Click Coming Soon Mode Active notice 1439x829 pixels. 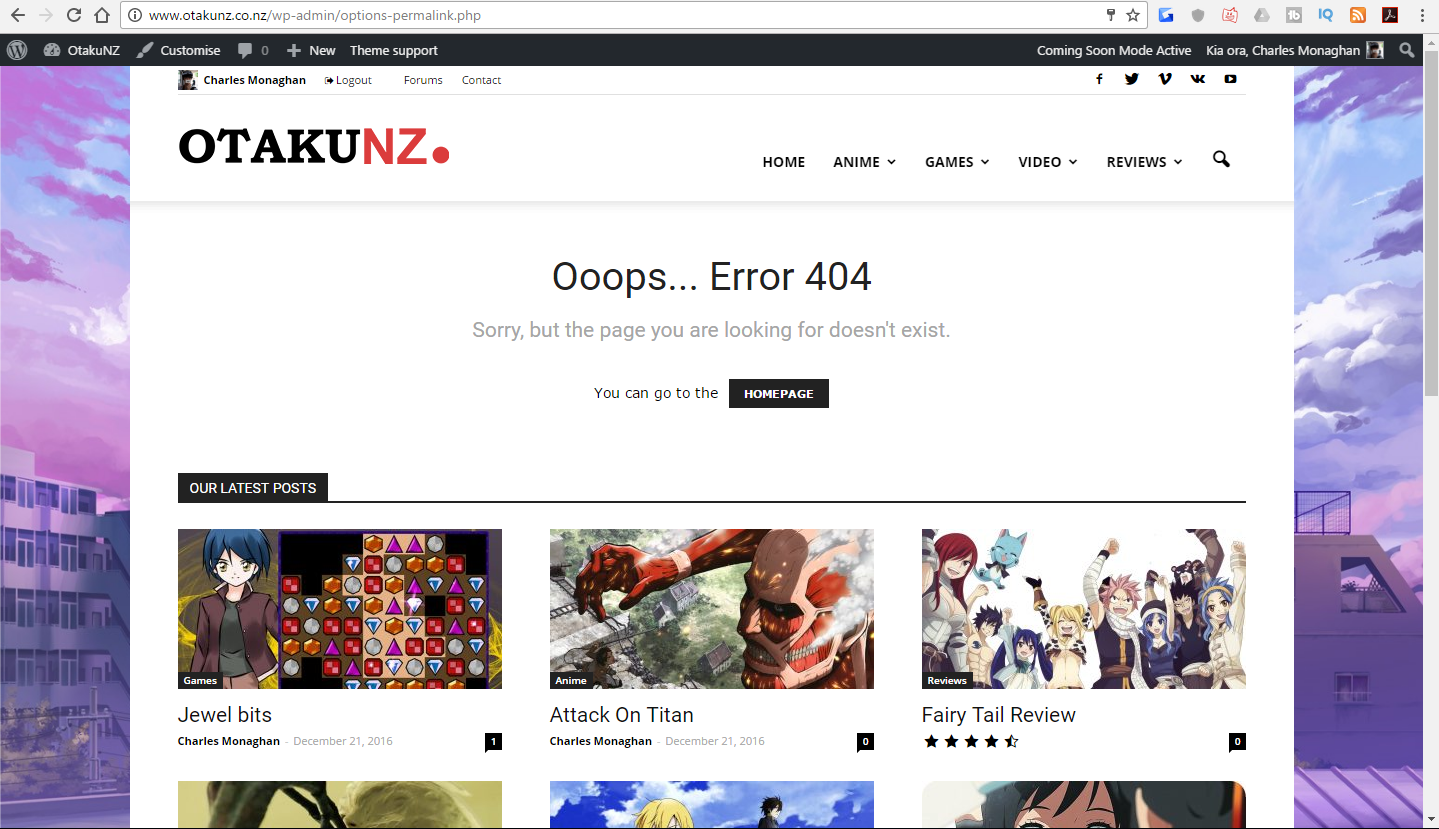(1114, 50)
